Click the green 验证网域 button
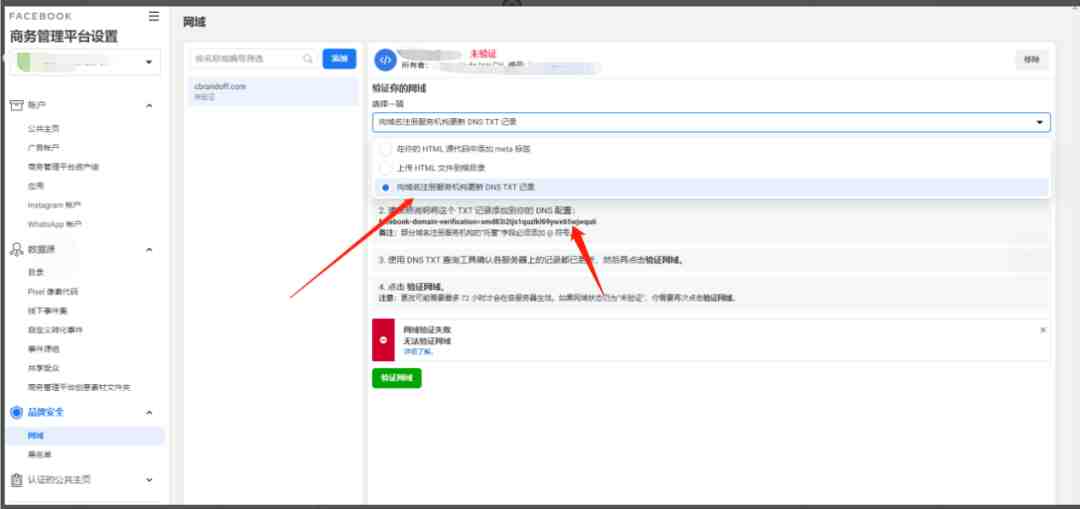This screenshot has height=509, width=1080. pos(397,378)
